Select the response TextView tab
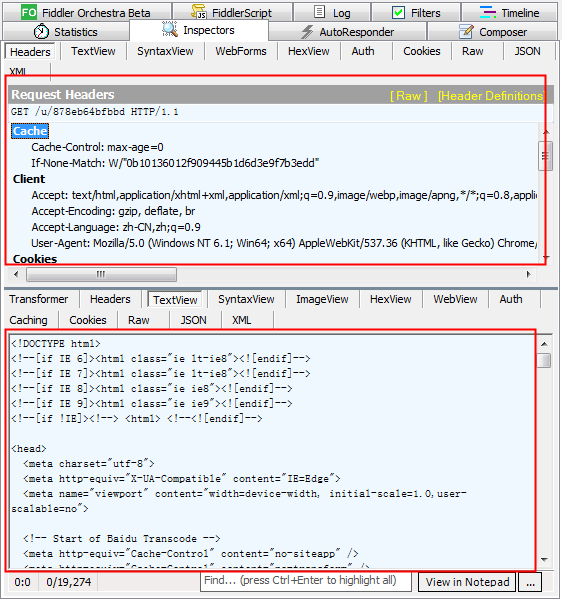The image size is (562, 600). [175, 300]
